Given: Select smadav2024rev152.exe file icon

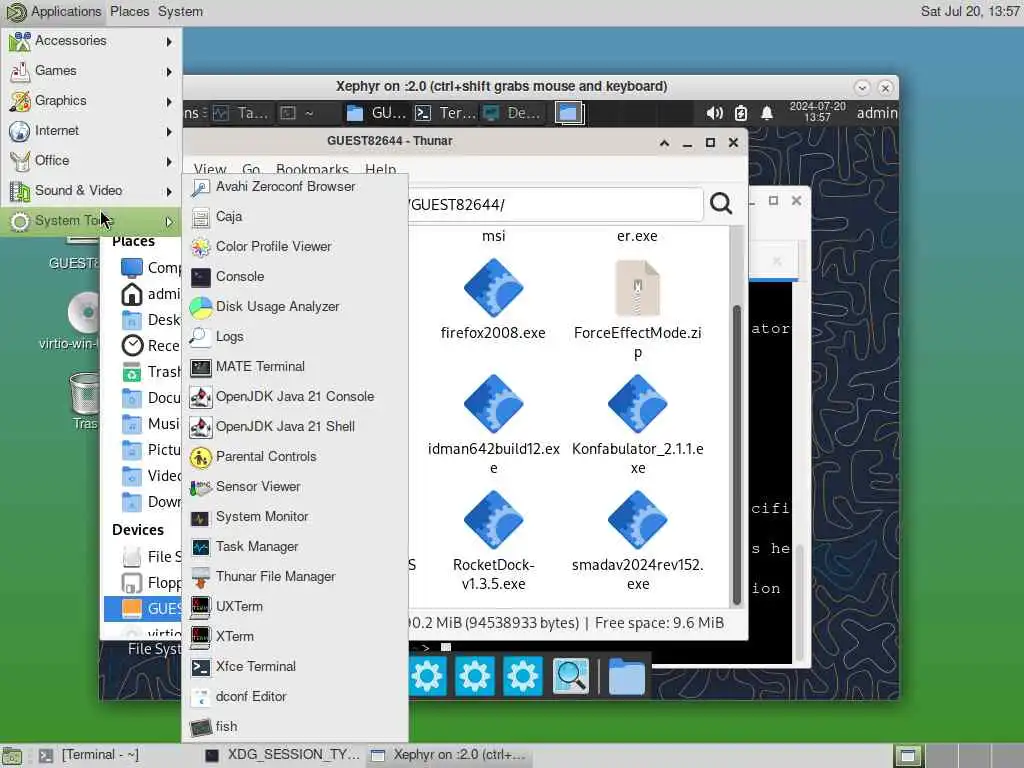Looking at the screenshot, I should coord(637,520).
